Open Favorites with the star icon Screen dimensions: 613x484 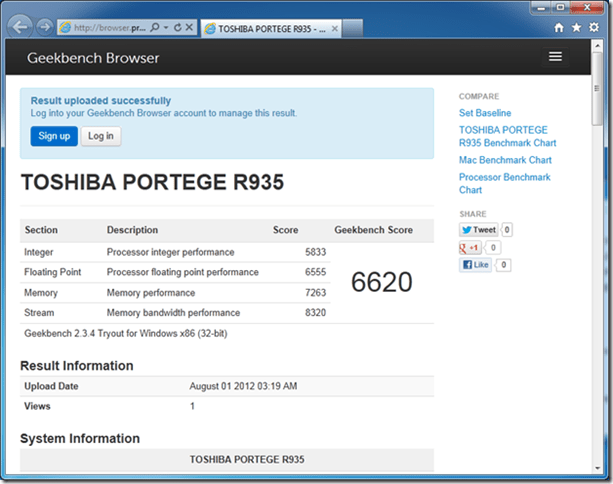576,27
